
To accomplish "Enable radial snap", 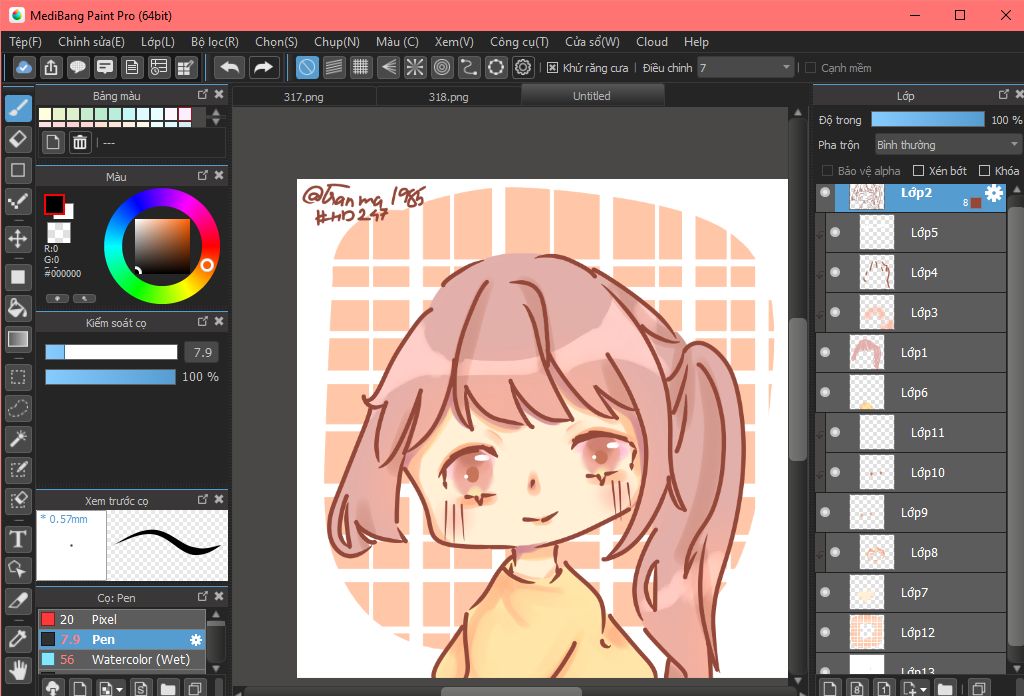I will [x=415, y=67].
